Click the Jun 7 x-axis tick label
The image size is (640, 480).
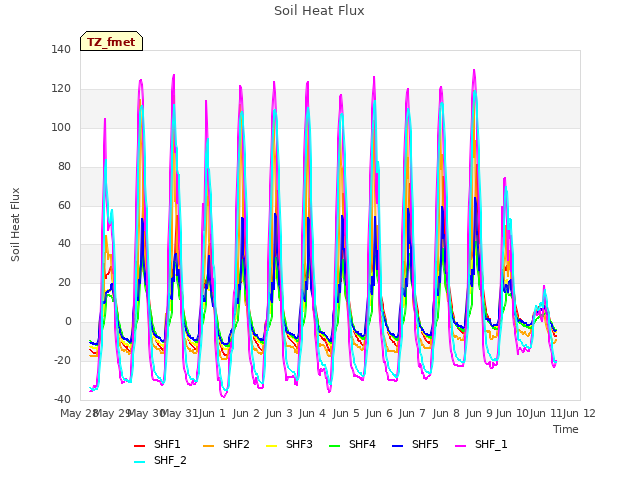click(x=412, y=413)
